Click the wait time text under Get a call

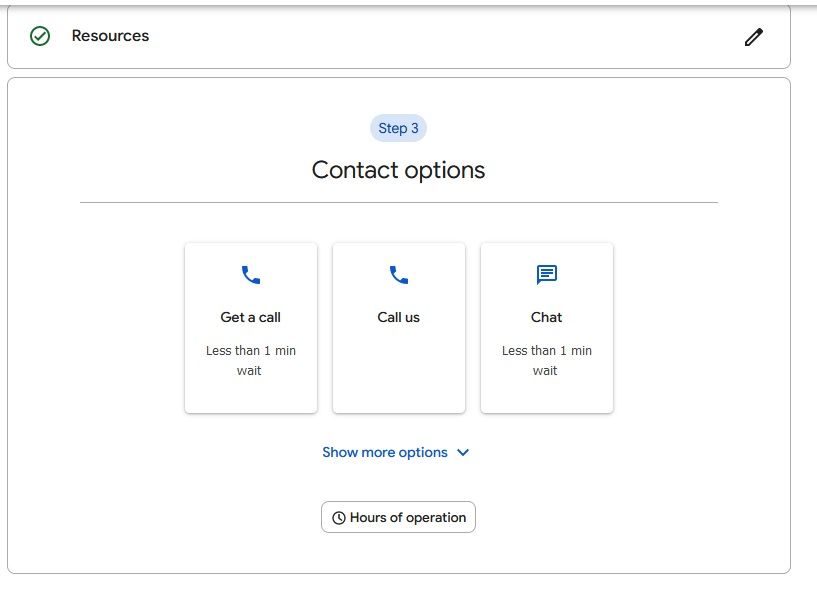250,360
